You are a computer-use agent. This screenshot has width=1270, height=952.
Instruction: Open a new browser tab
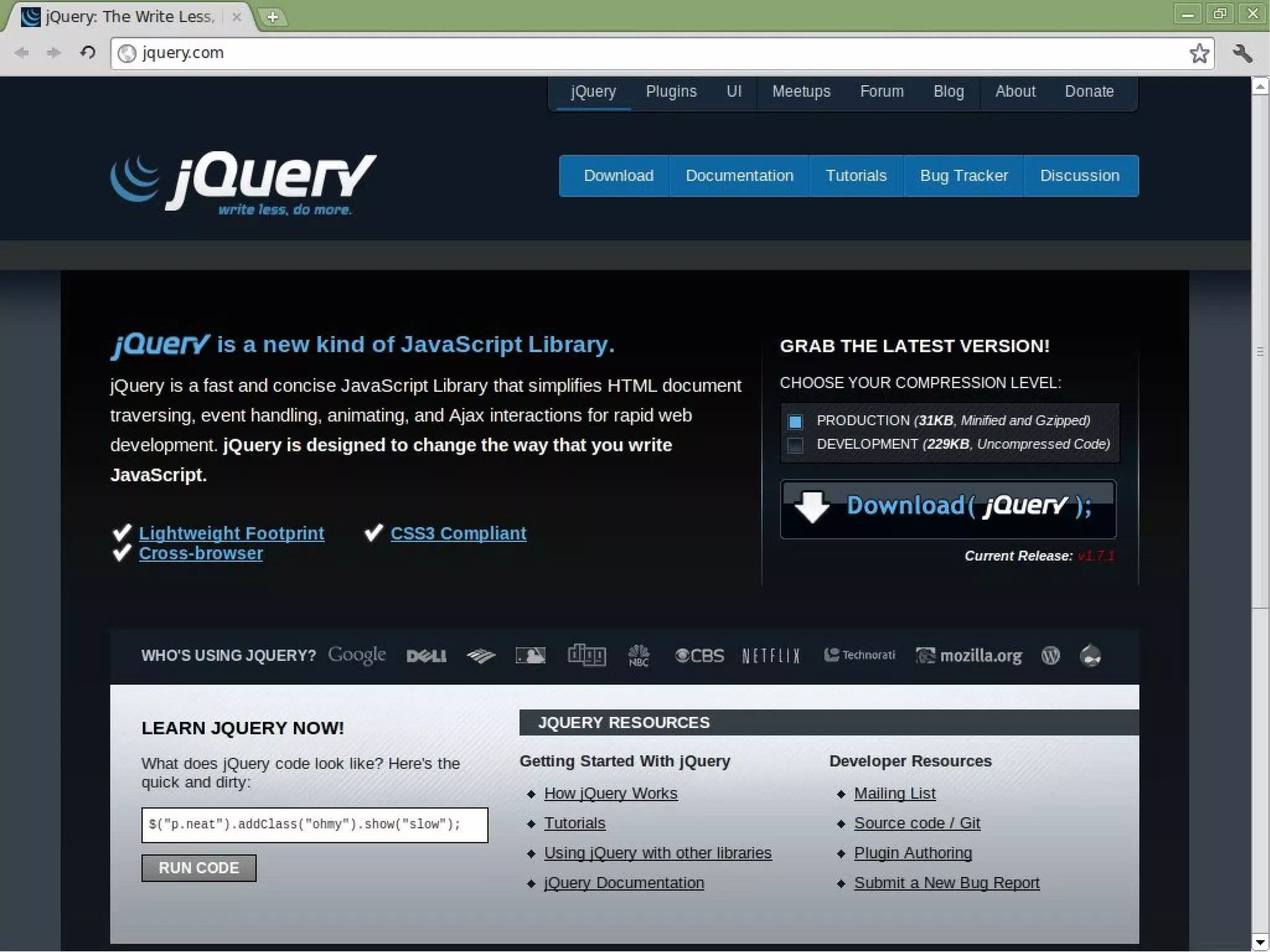[272, 17]
